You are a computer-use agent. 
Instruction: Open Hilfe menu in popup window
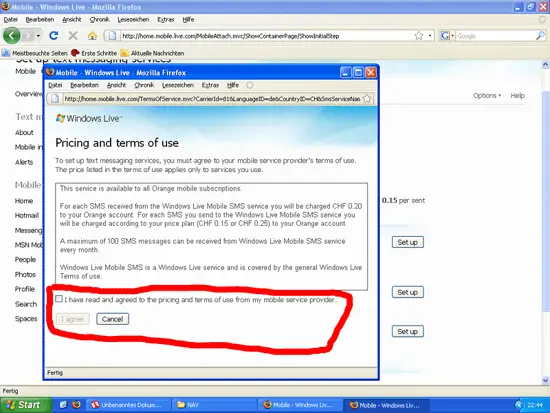pyautogui.click(x=233, y=85)
